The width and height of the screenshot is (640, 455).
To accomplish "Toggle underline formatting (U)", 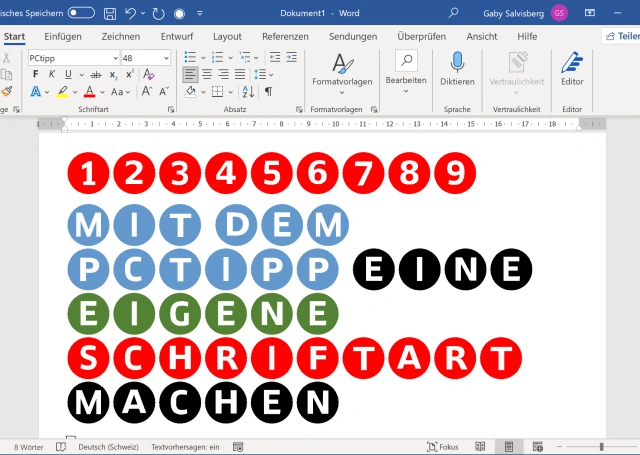I will click(x=68, y=74).
